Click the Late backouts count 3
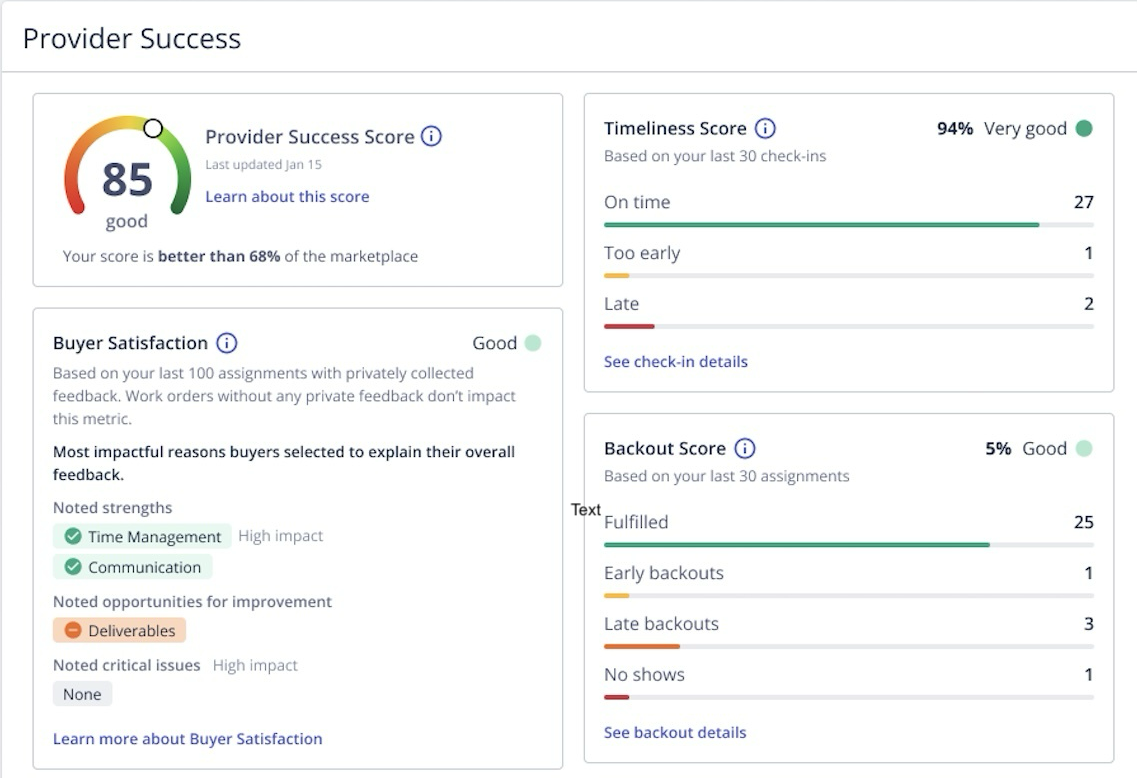The image size is (1137, 778). pos(1088,624)
